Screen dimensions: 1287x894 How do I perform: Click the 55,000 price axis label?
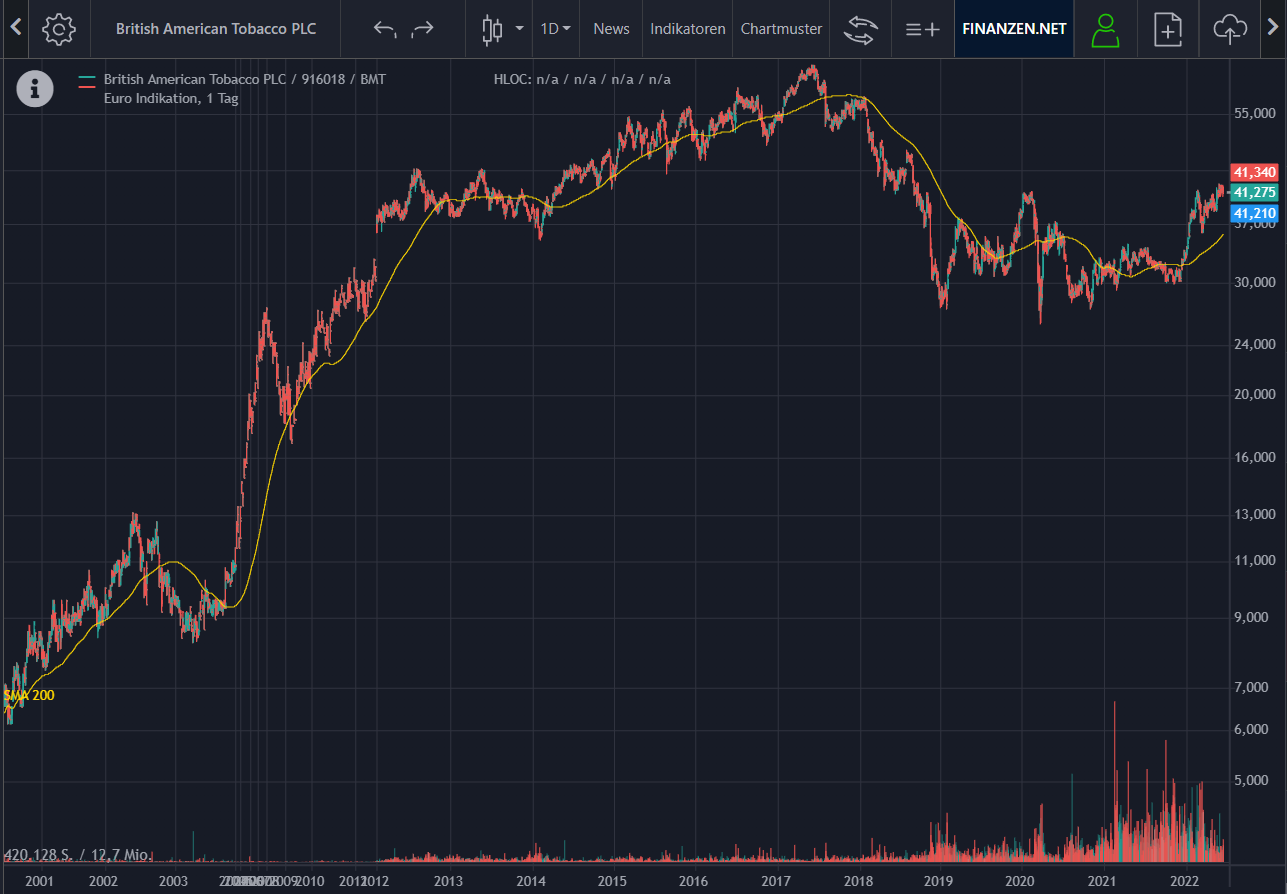click(x=1254, y=114)
